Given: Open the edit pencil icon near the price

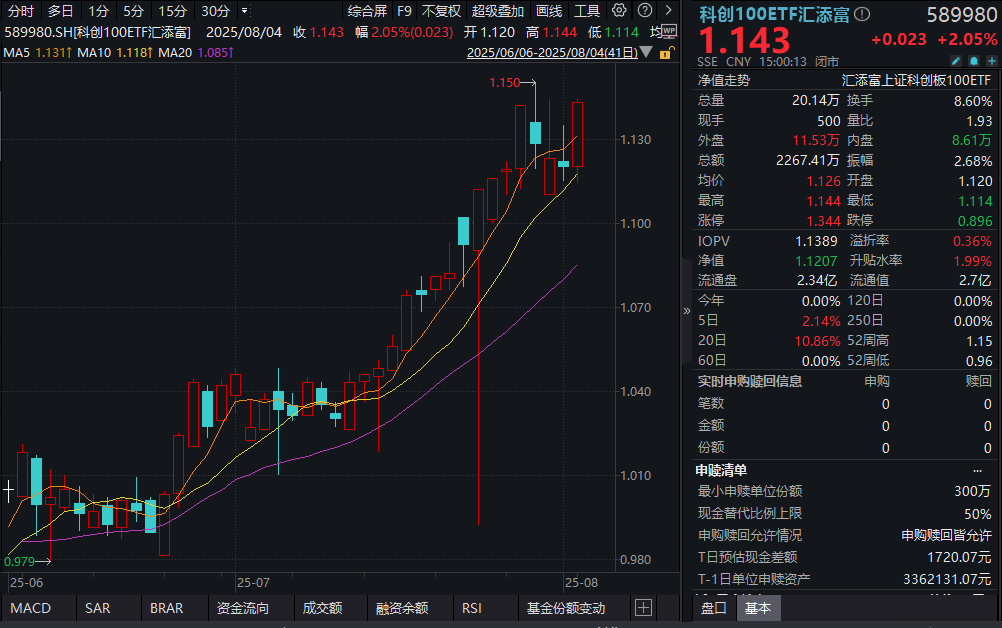Looking at the screenshot, I should pos(955,60).
